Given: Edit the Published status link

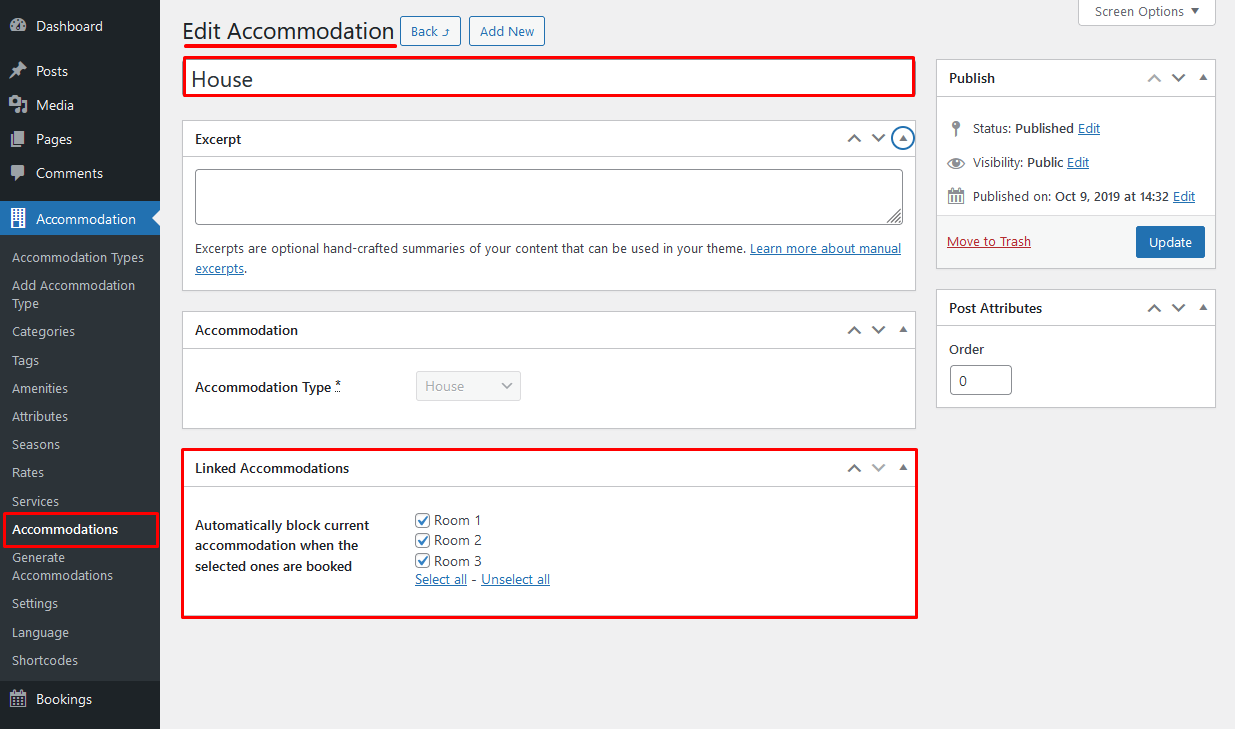Looking at the screenshot, I should point(1089,128).
